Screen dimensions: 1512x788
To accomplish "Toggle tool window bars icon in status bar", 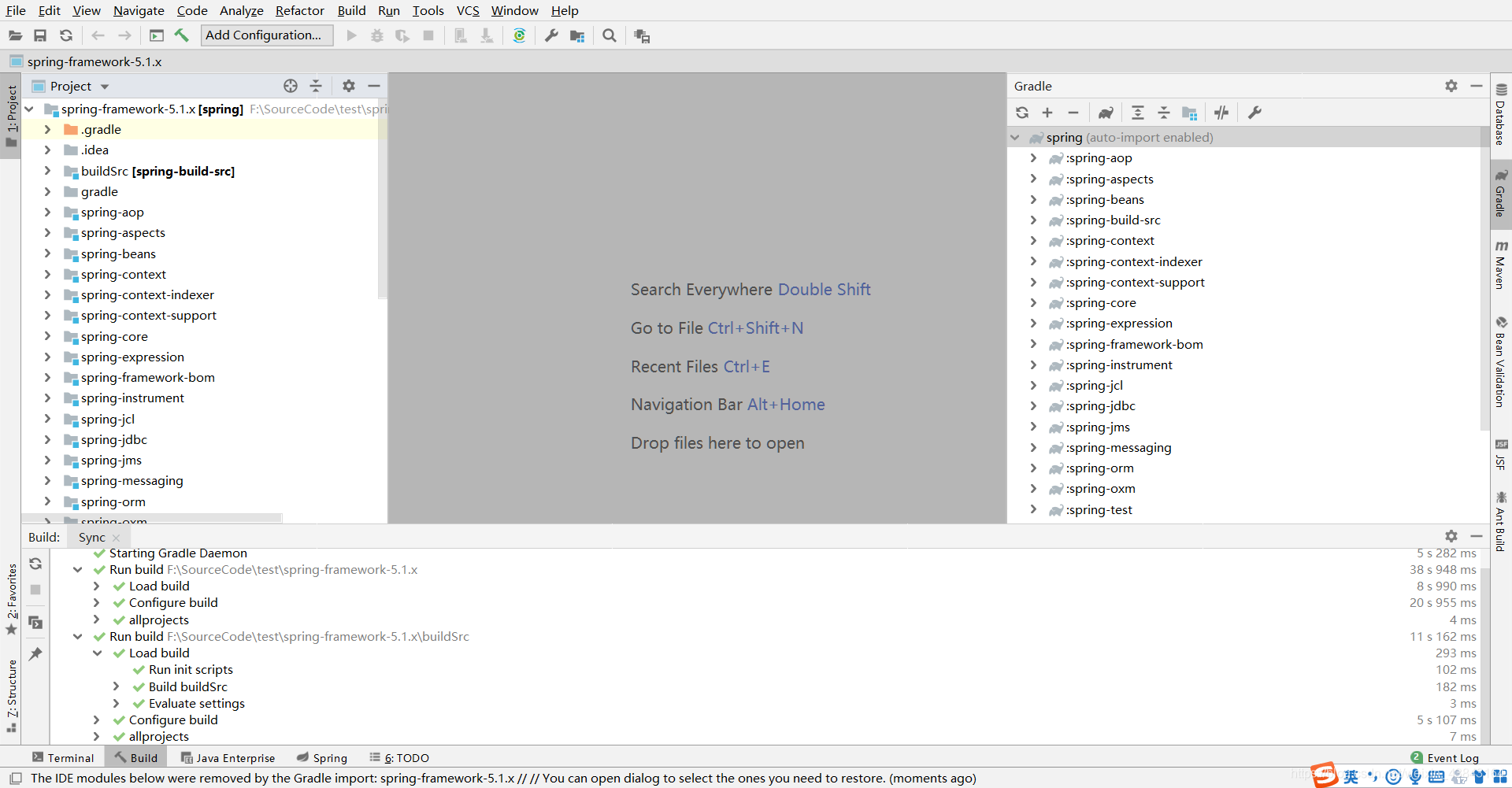I will [x=15, y=778].
